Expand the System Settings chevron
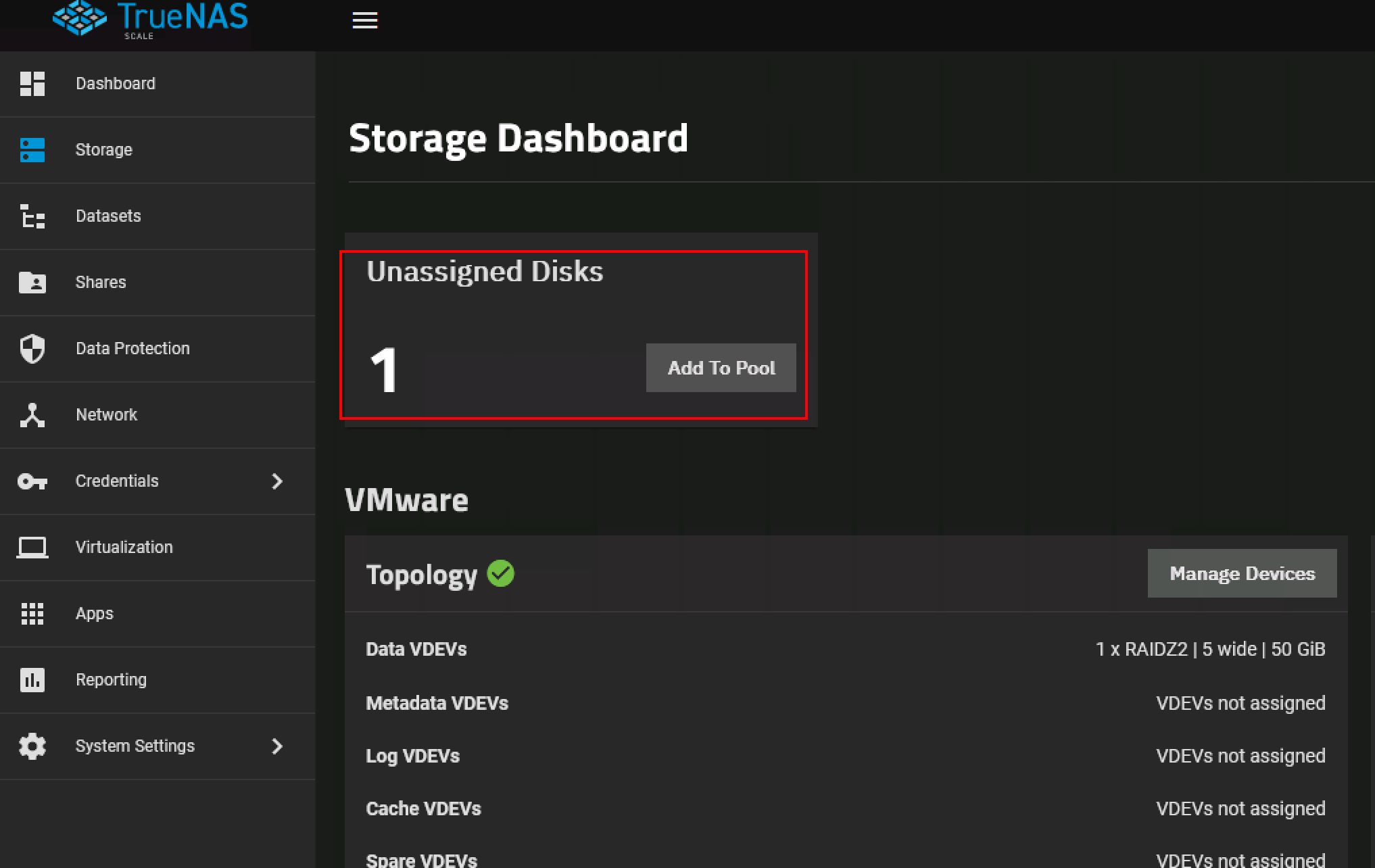Screen dimensions: 1375x868 (x=277, y=746)
